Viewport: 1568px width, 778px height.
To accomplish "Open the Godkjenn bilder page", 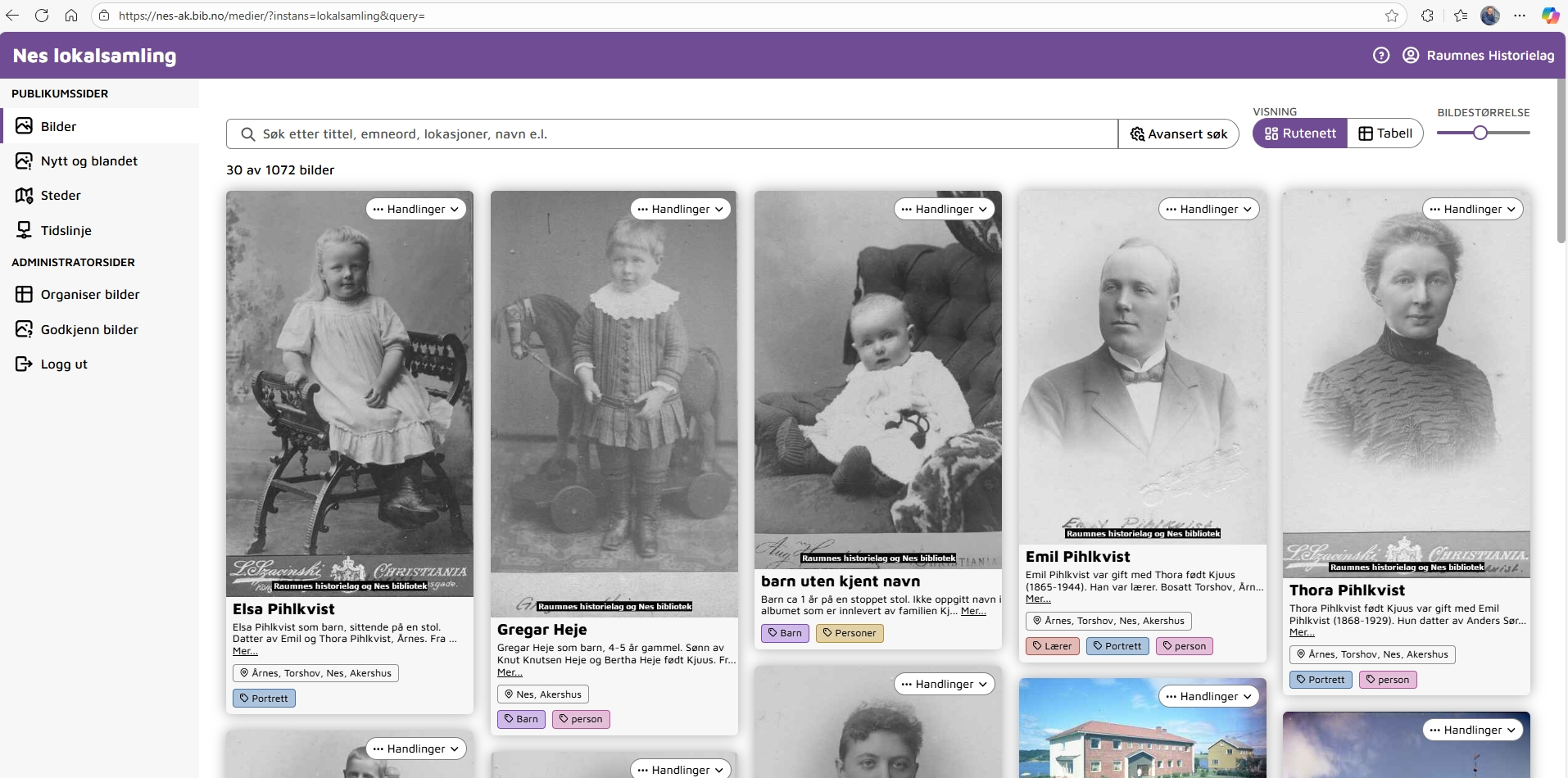I will point(88,330).
